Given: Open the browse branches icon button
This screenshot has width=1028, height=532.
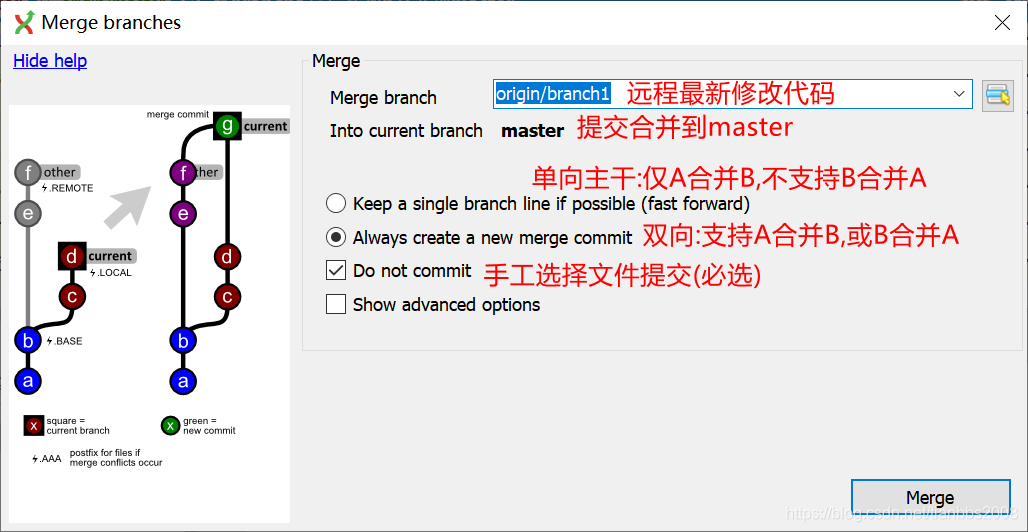Looking at the screenshot, I should point(998,95).
